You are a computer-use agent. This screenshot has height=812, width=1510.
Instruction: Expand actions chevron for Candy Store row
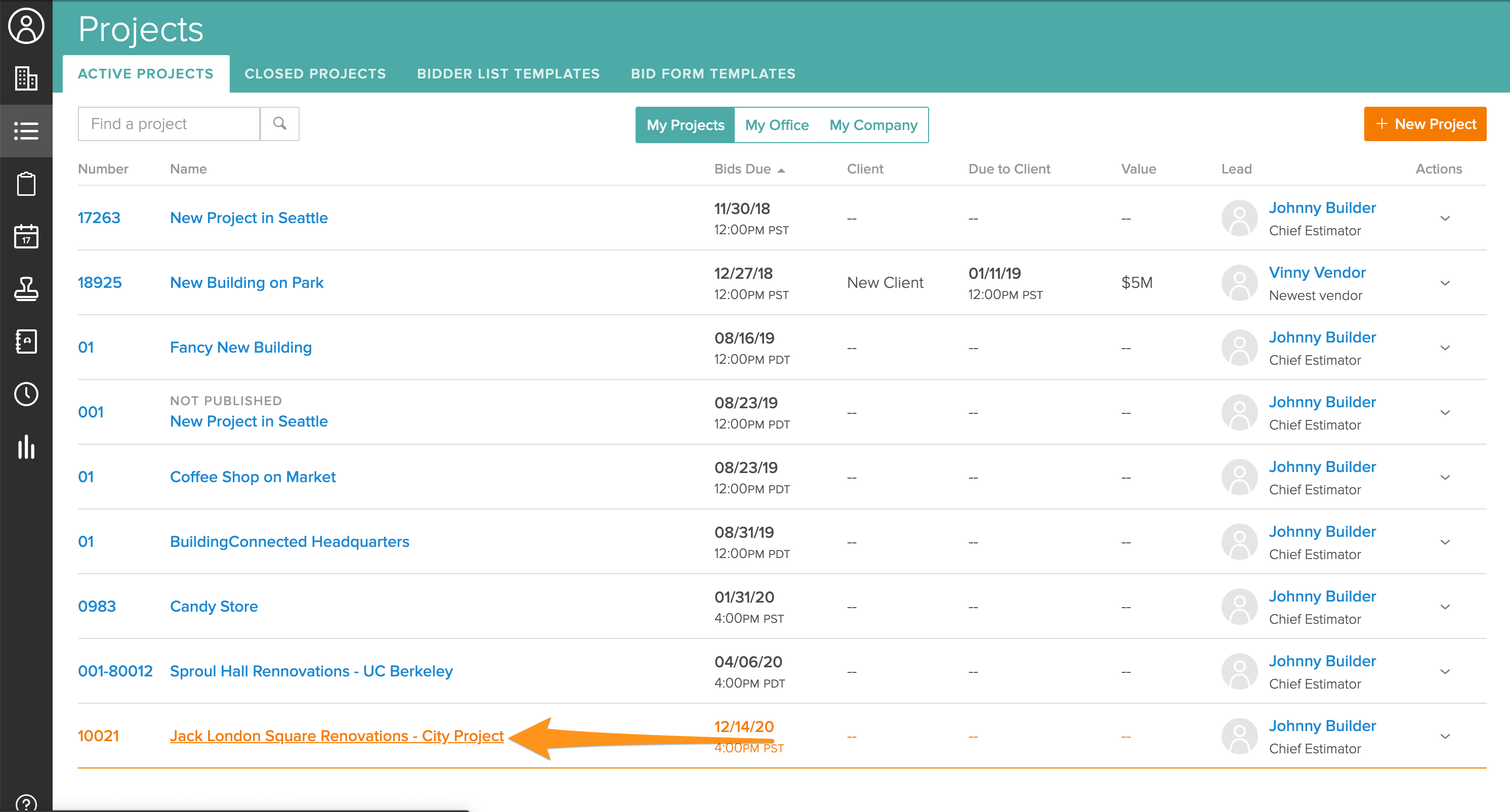[1444, 607]
